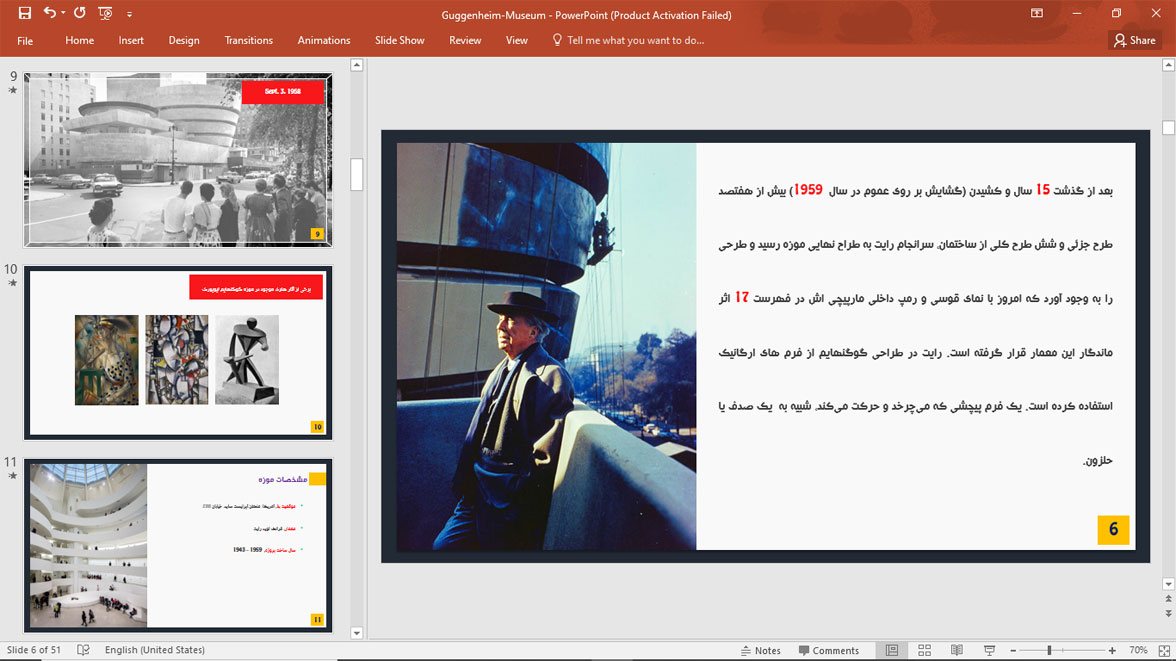Click the lightbulb Tell me icon
Image resolution: width=1176 pixels, height=661 pixels.
click(x=556, y=40)
